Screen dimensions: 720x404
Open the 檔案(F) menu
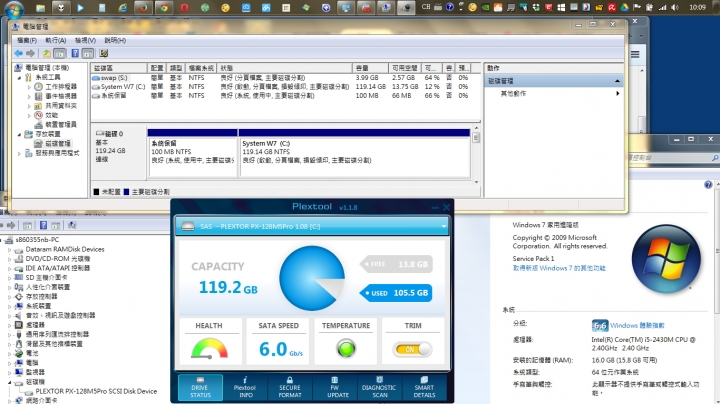point(26,40)
